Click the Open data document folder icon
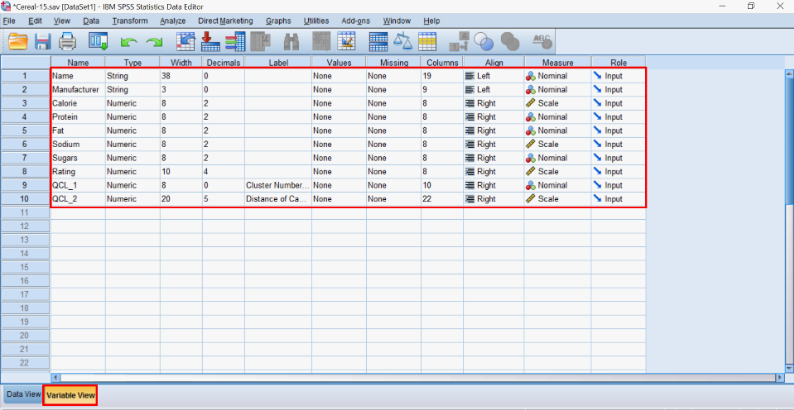Screen dimensions: 794x410 pyautogui.click(x=18, y=41)
